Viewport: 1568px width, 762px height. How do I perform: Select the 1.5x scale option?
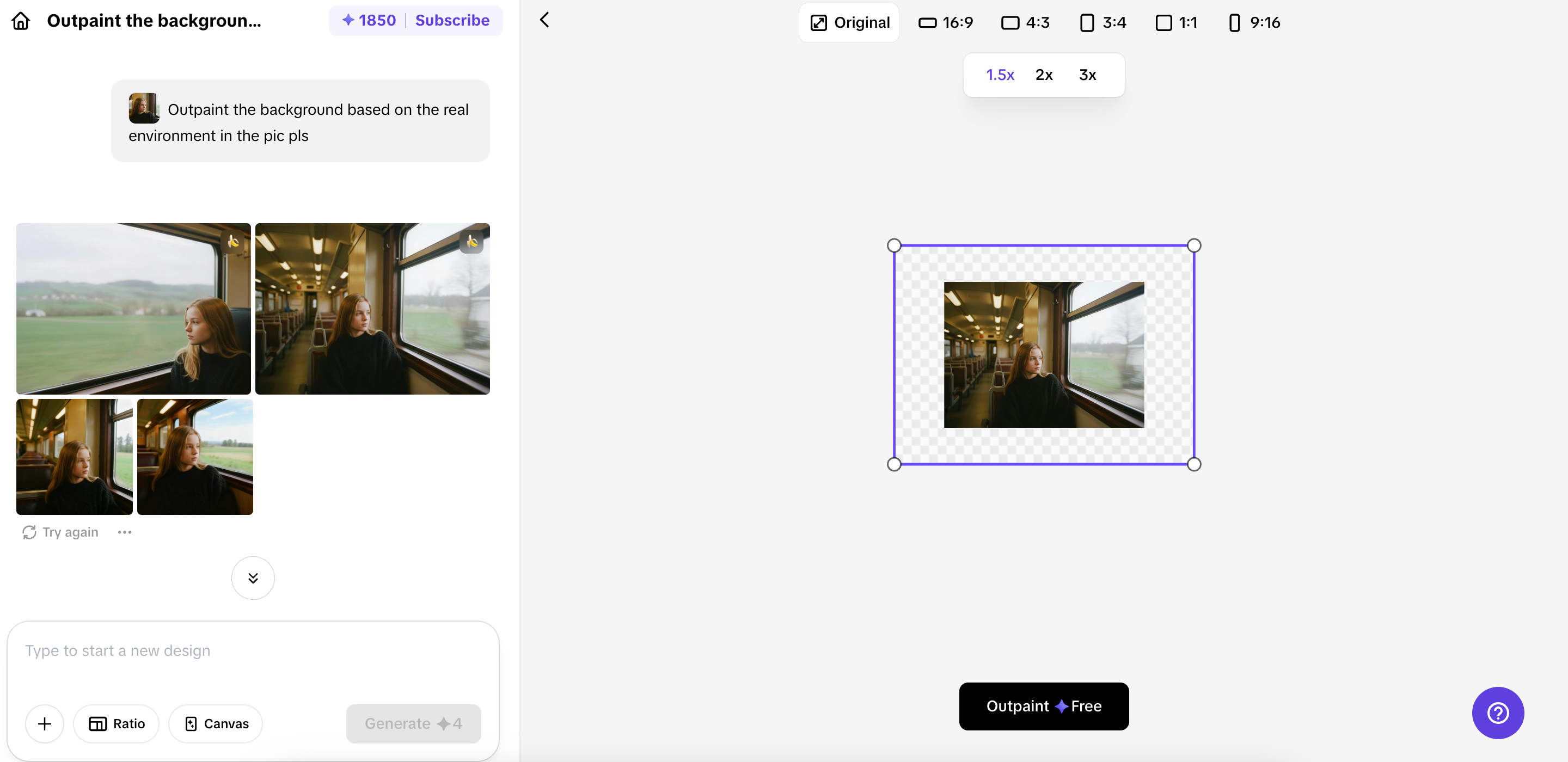(1000, 75)
